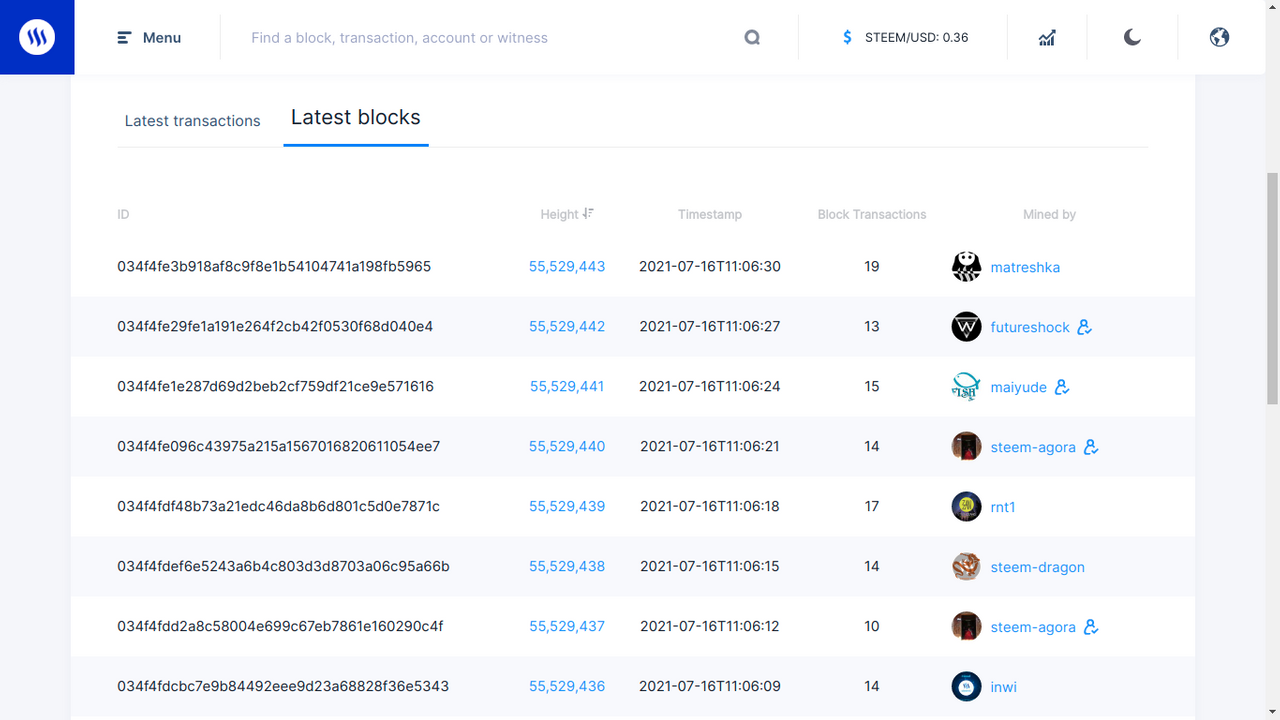Image resolution: width=1280 pixels, height=720 pixels.
Task: Click block ID 034f4fe3b918af8c9f8e1b54104741a198fb5965
Action: pos(274,267)
